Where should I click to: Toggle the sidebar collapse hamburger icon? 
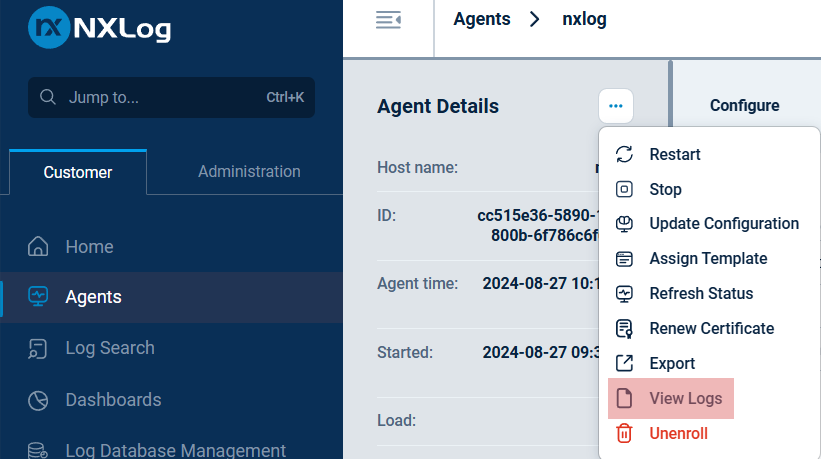click(x=388, y=20)
